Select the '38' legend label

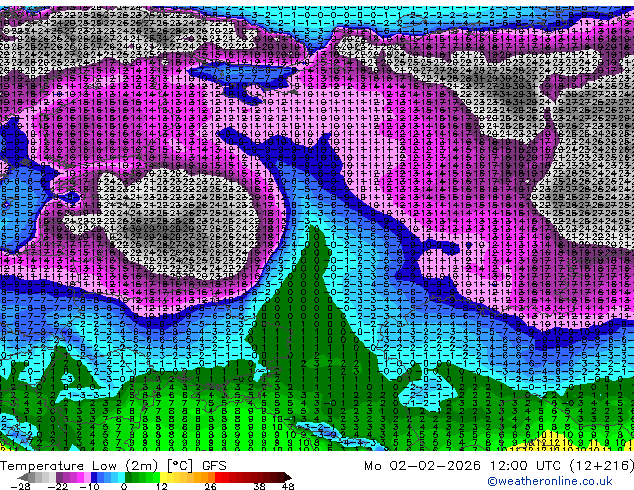point(260,486)
